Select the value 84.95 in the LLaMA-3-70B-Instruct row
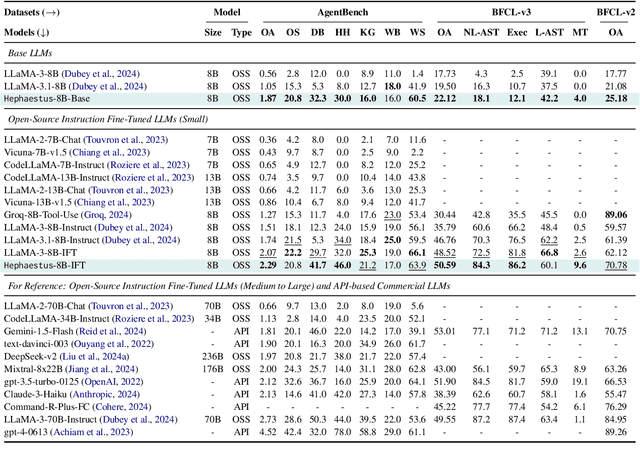This screenshot has width=640, height=459. click(616, 419)
